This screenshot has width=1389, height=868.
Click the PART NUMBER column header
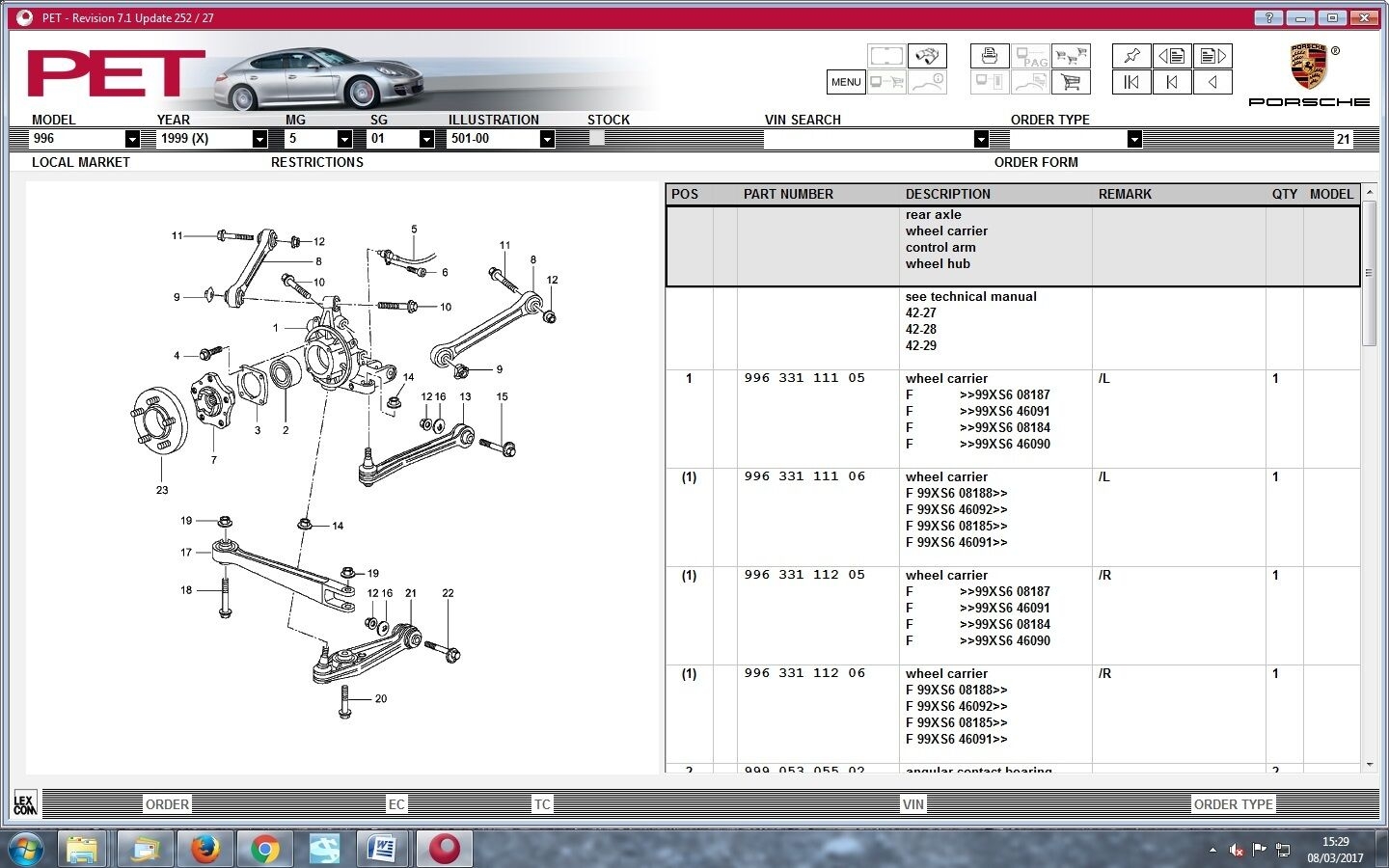click(788, 194)
